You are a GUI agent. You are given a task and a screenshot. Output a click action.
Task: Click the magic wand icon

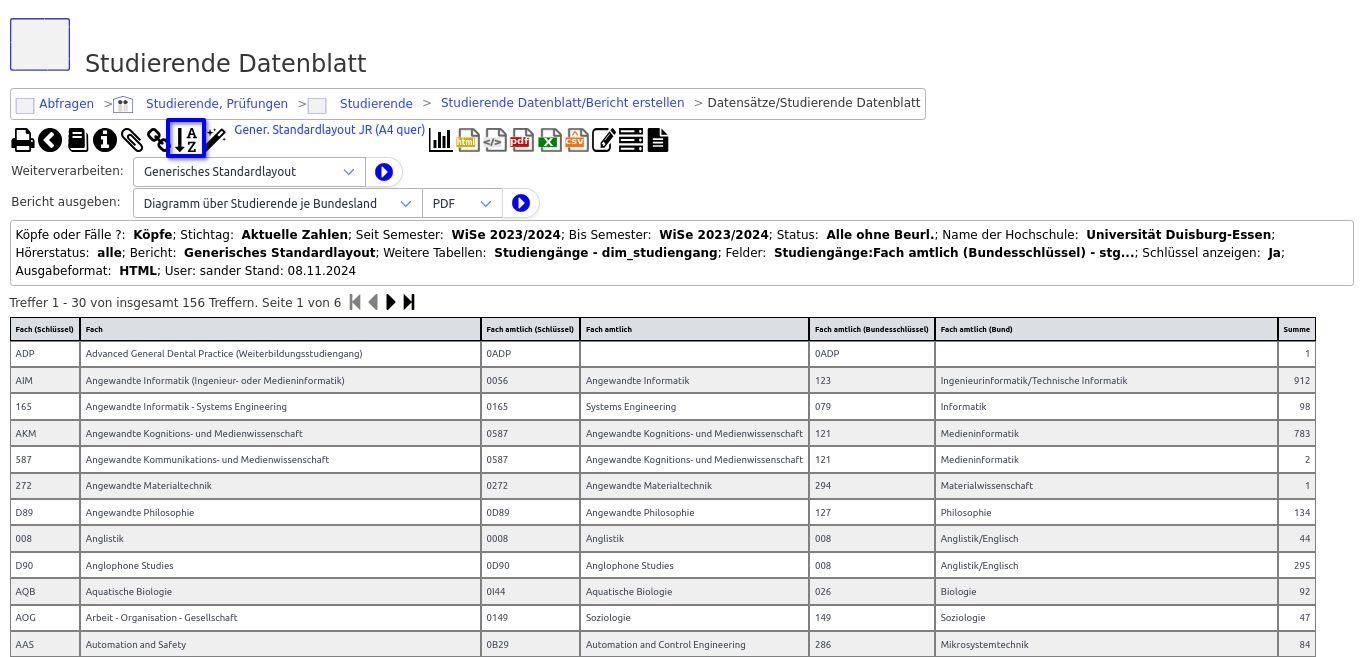[215, 139]
